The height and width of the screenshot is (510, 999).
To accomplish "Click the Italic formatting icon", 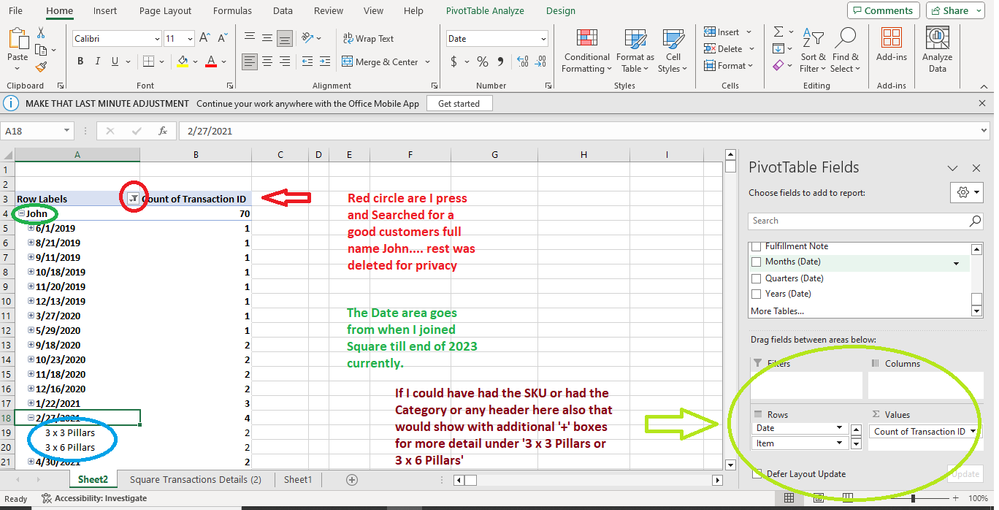I will click(98, 62).
